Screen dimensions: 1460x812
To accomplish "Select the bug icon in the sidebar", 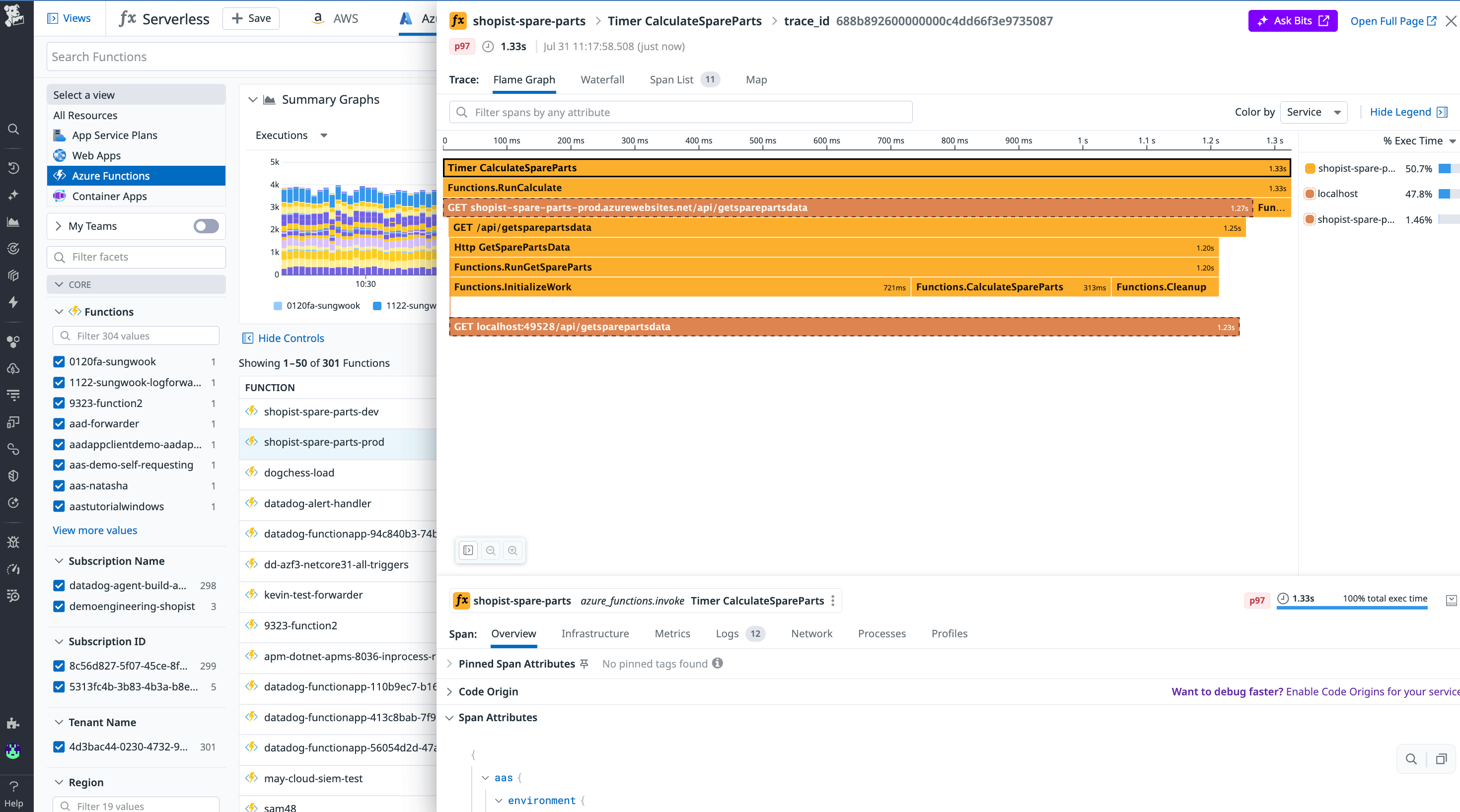I will 13,541.
